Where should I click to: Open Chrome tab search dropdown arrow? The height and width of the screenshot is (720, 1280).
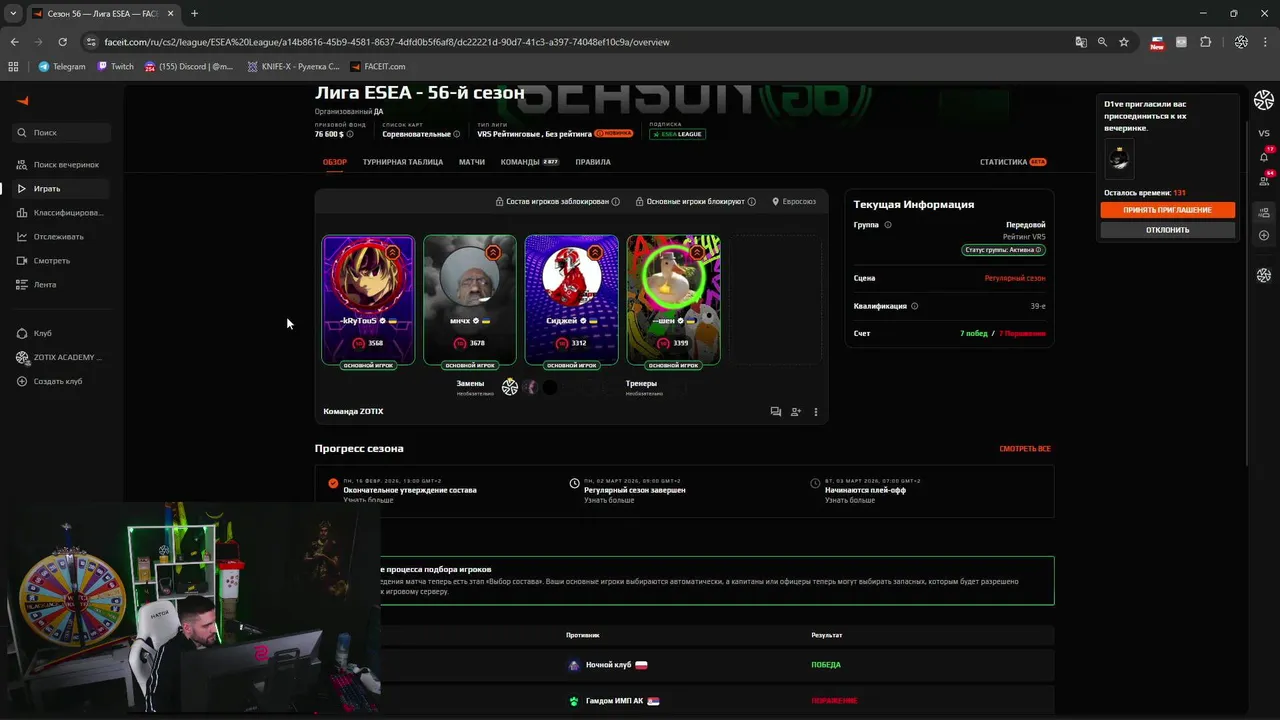pyautogui.click(x=13, y=13)
